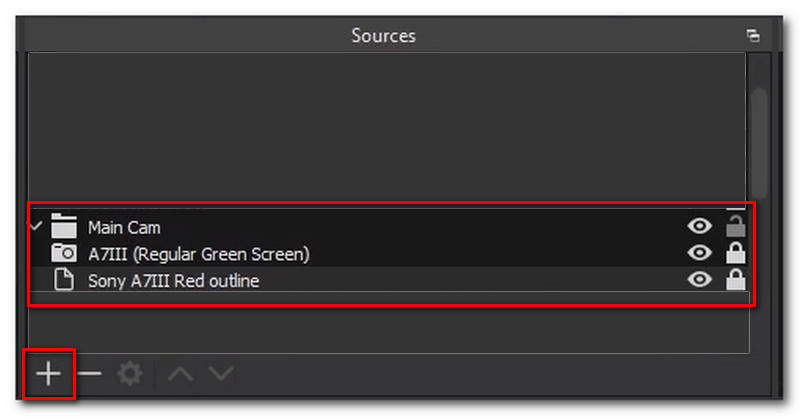Toggle visibility of A7III (Regular Green Screen)
800x417 pixels.
(x=700, y=254)
